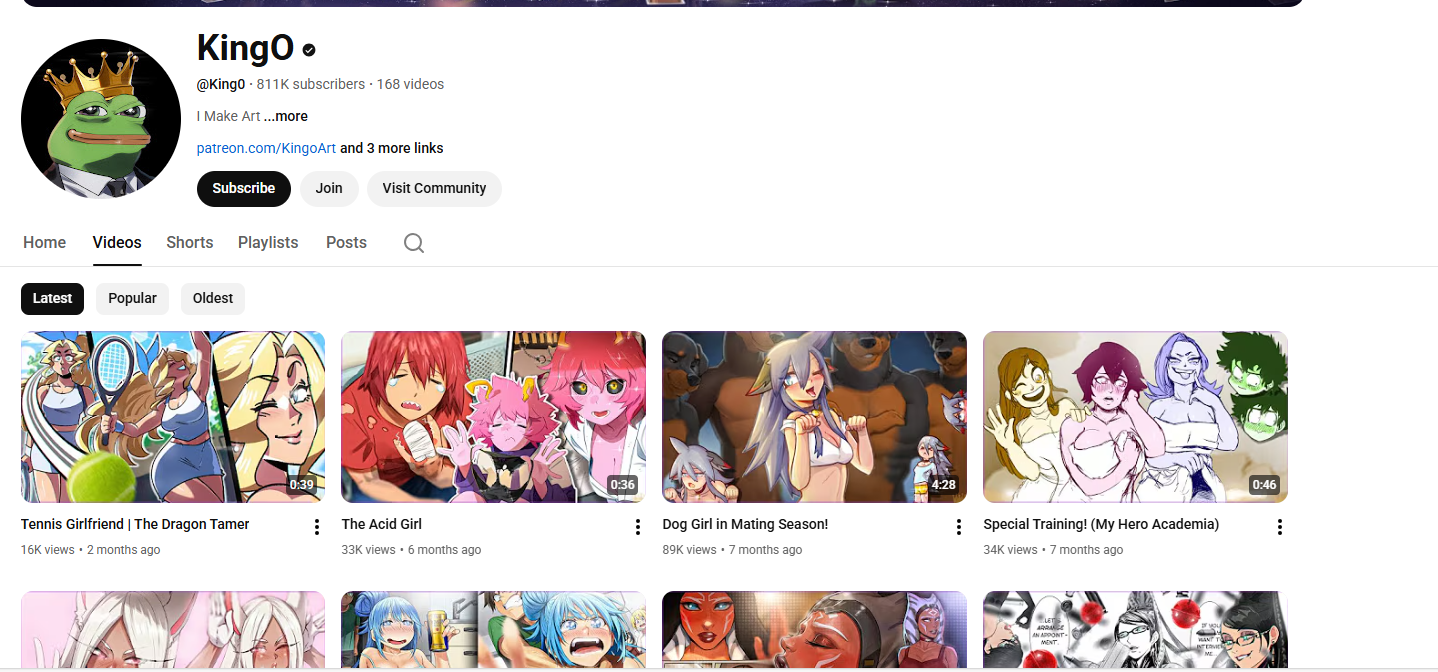Click the Visit Community button
The height and width of the screenshot is (672, 1438).
pyautogui.click(x=434, y=188)
